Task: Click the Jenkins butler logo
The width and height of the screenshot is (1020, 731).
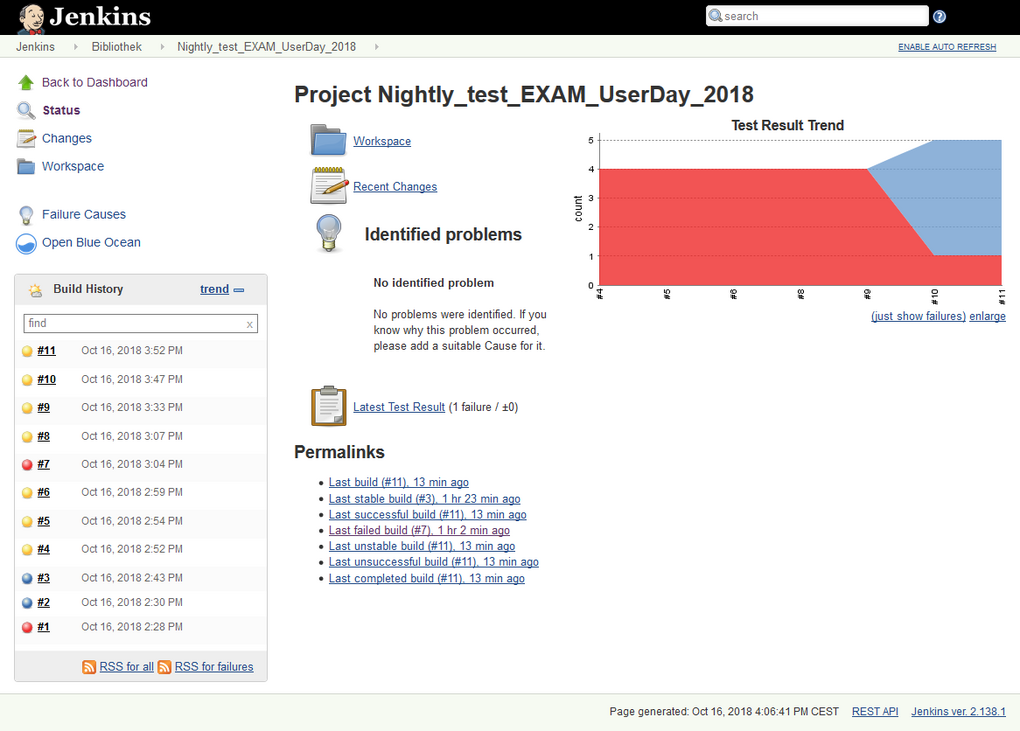Action: tap(31, 18)
